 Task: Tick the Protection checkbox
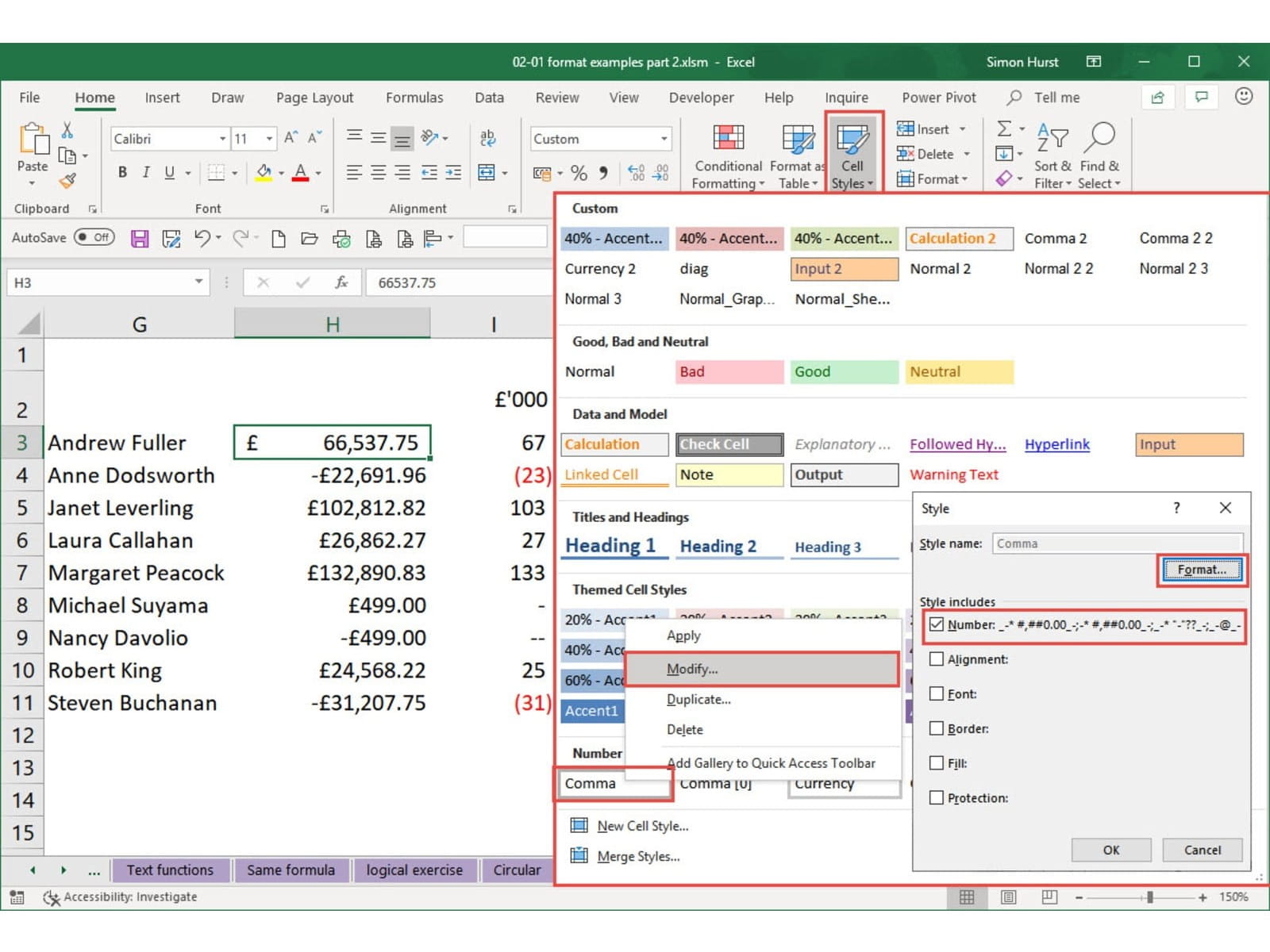click(937, 797)
